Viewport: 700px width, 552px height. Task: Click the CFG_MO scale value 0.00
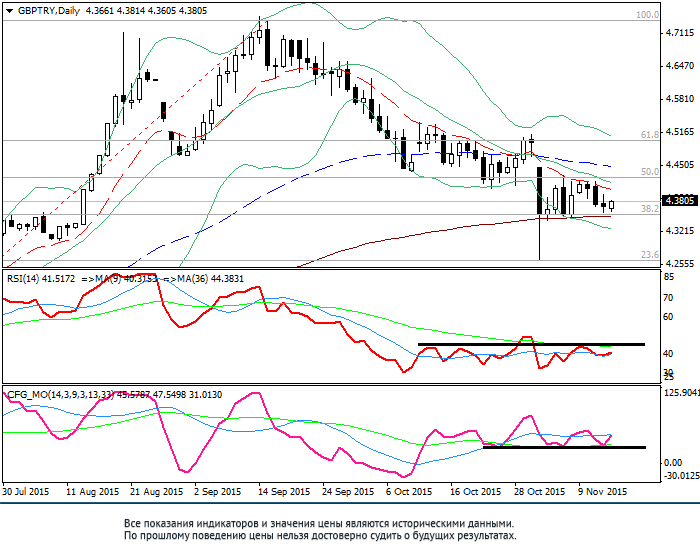673,463
